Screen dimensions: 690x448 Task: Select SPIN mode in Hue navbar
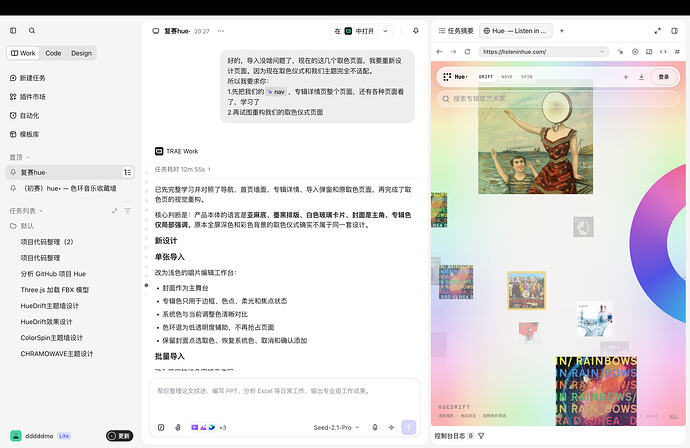pyautogui.click(x=527, y=77)
